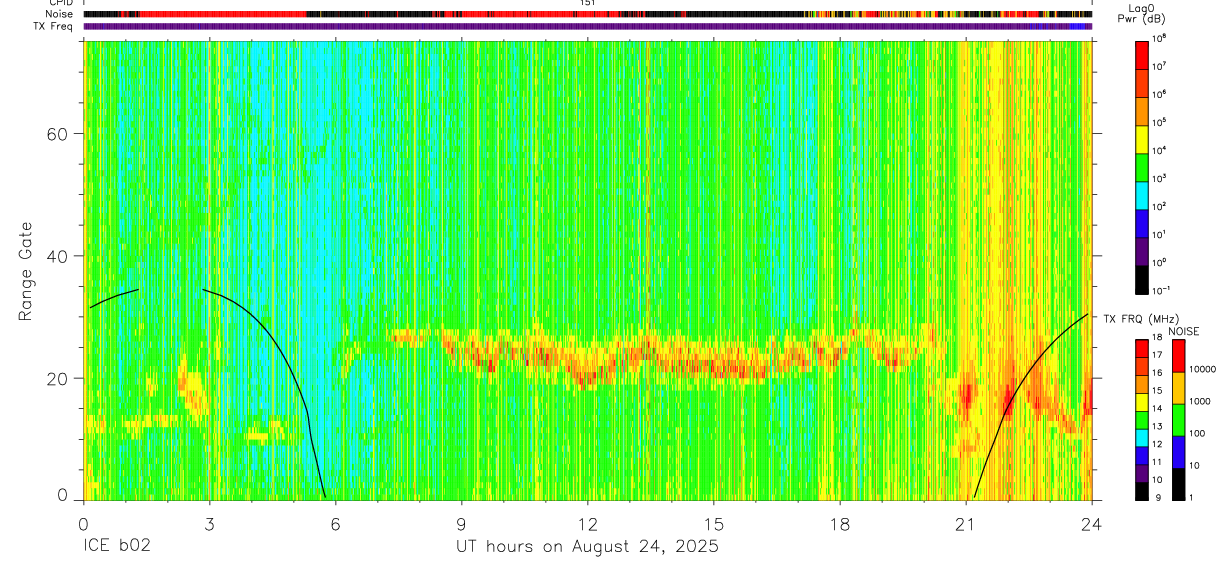Click the '1000' label on the NOISE scale

1201,401
